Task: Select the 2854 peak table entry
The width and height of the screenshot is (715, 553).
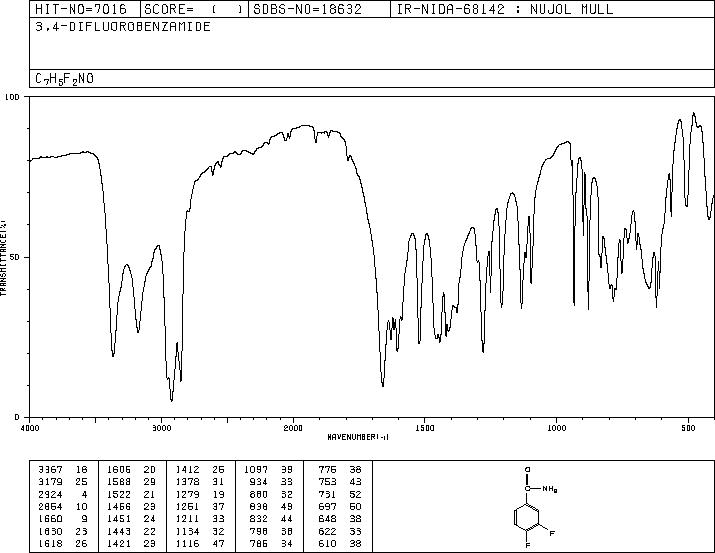Action: click(63, 506)
